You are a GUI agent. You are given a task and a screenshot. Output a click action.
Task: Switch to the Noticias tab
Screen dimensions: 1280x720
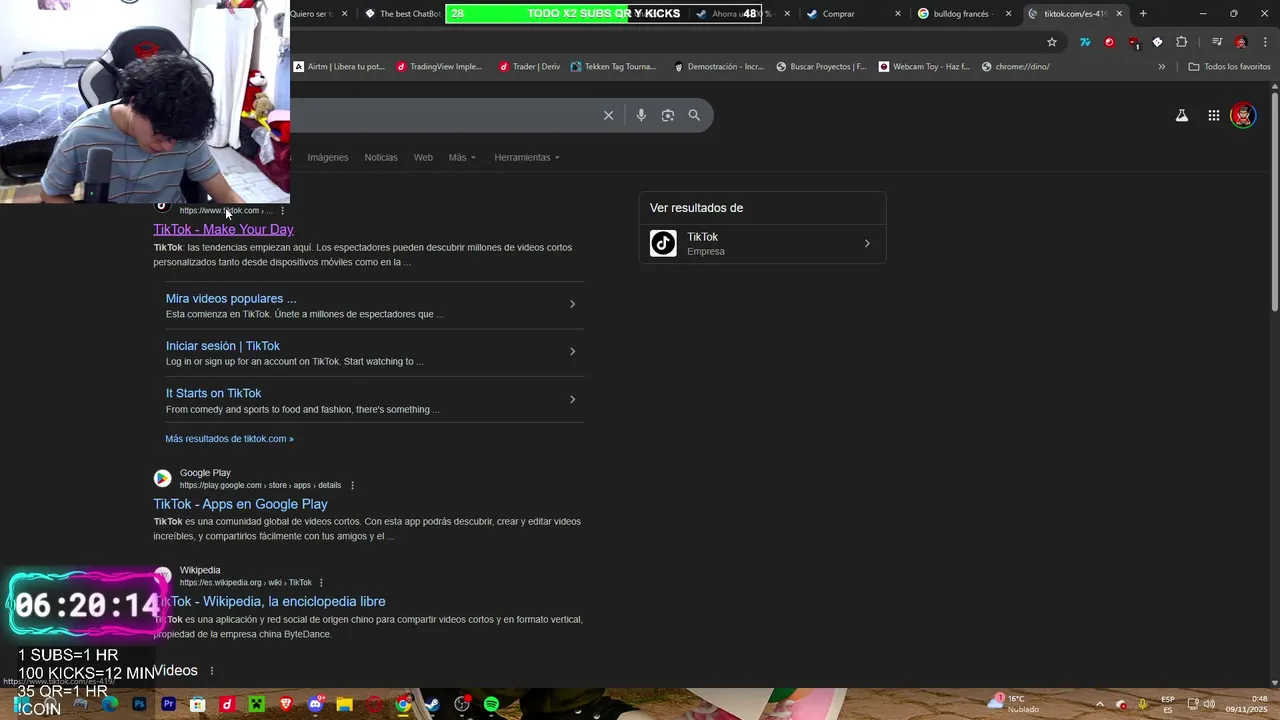[x=381, y=157]
